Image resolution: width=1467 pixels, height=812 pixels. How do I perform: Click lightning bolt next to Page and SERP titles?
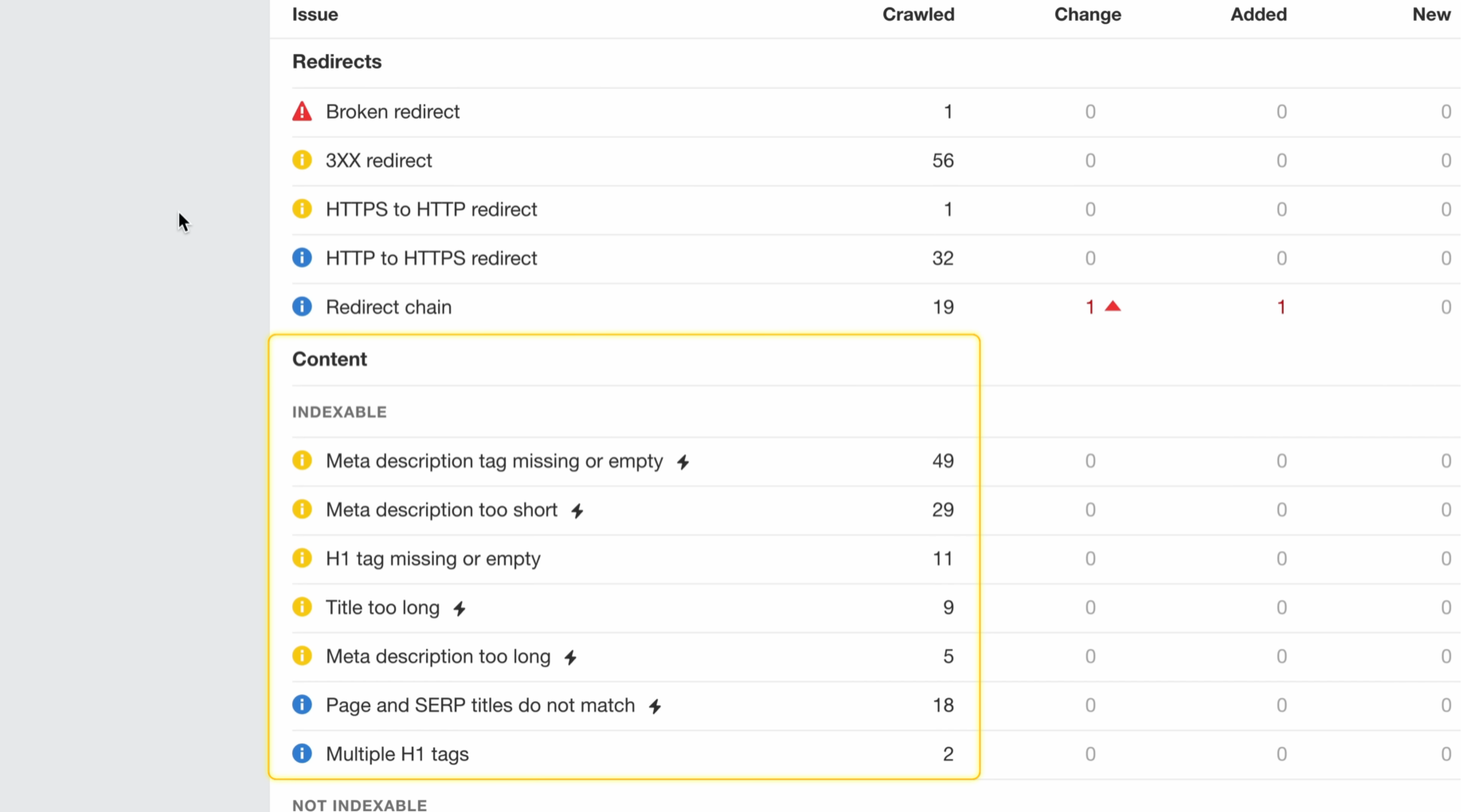(x=655, y=706)
